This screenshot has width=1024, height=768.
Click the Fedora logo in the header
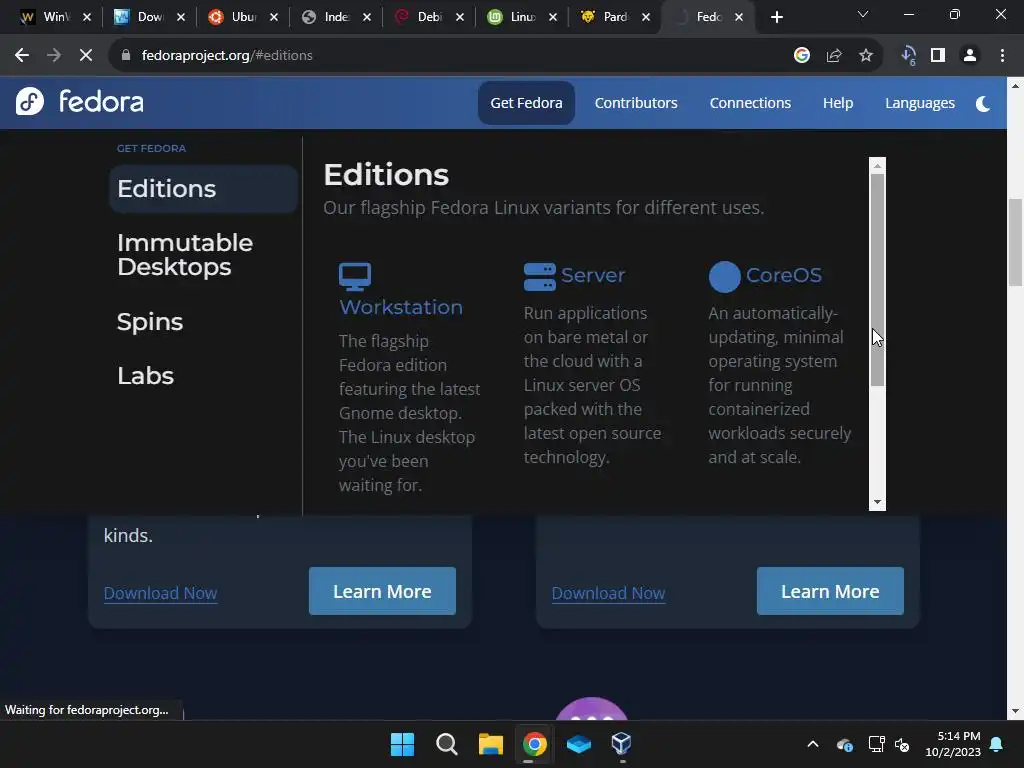(x=80, y=102)
